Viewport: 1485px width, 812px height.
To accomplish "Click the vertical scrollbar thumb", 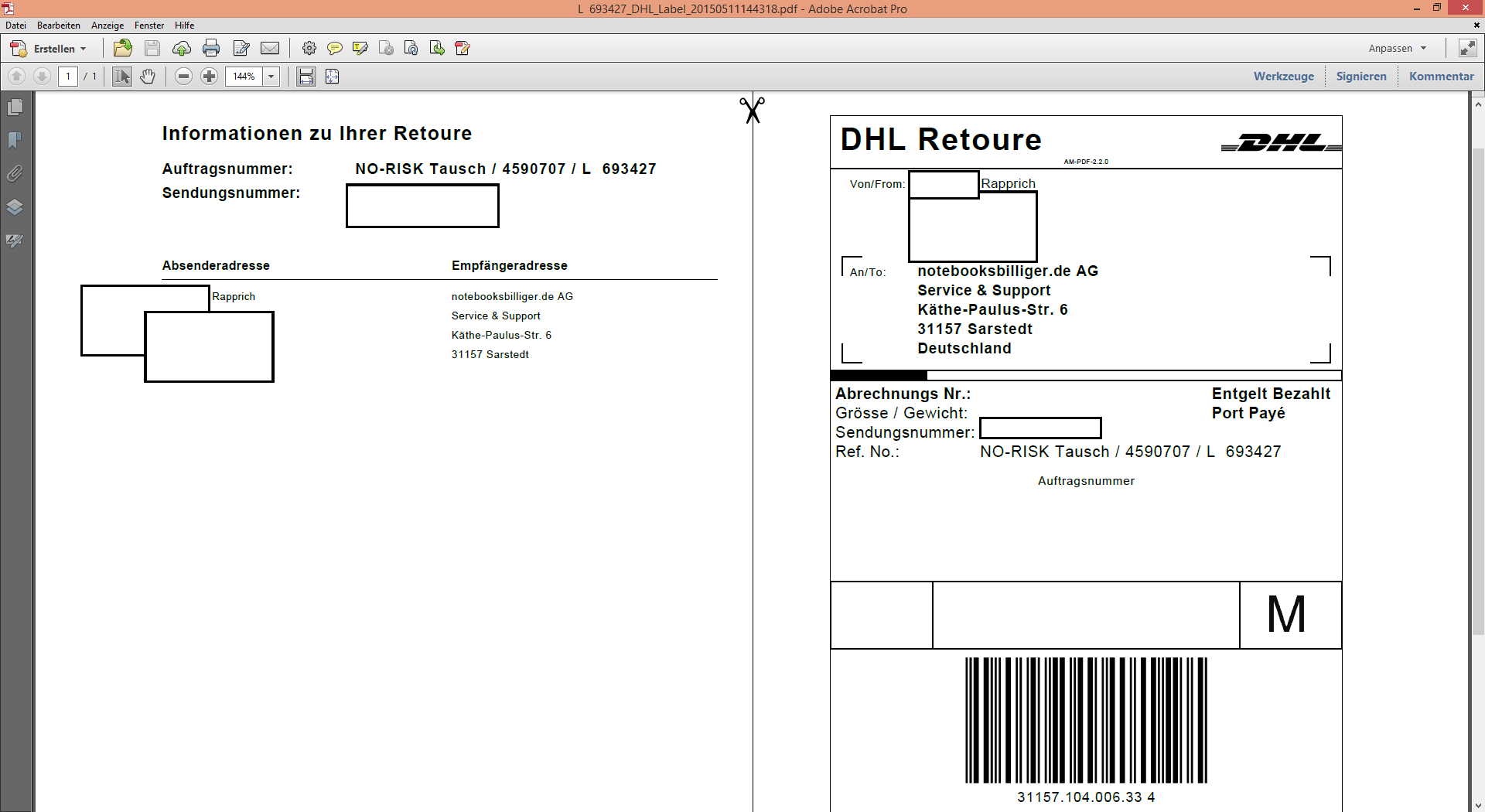I will click(1478, 391).
